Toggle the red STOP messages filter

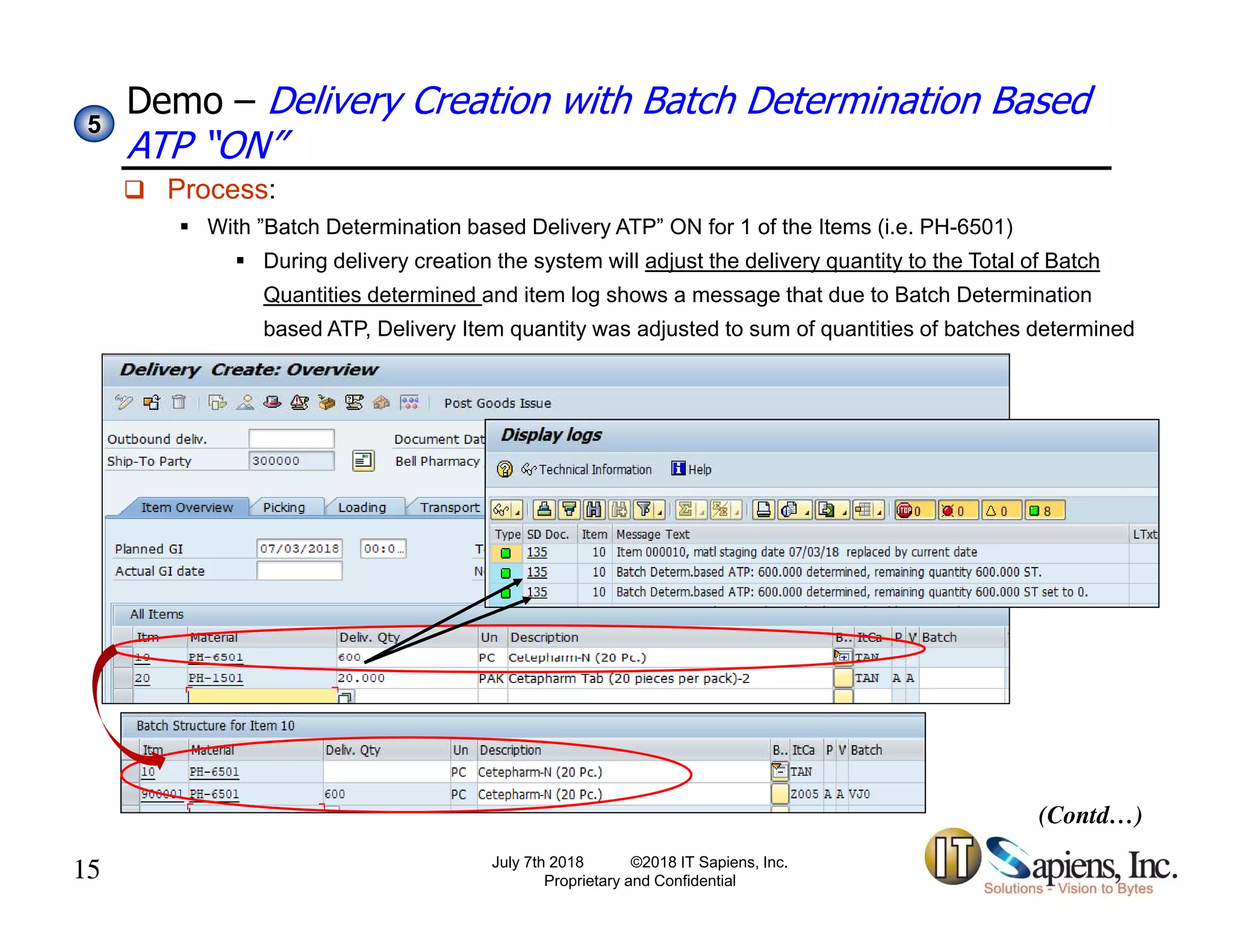(915, 511)
